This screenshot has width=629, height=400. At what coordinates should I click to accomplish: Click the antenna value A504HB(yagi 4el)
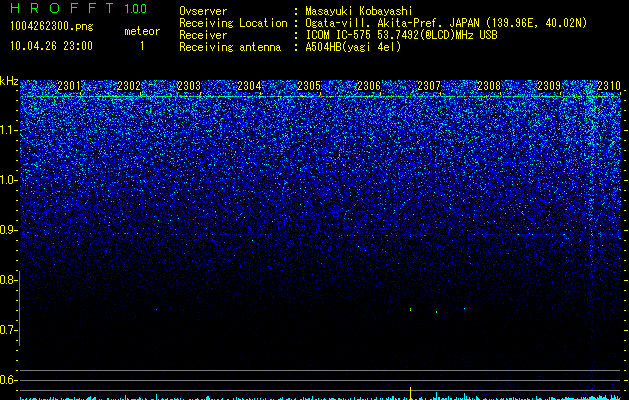coord(353,47)
